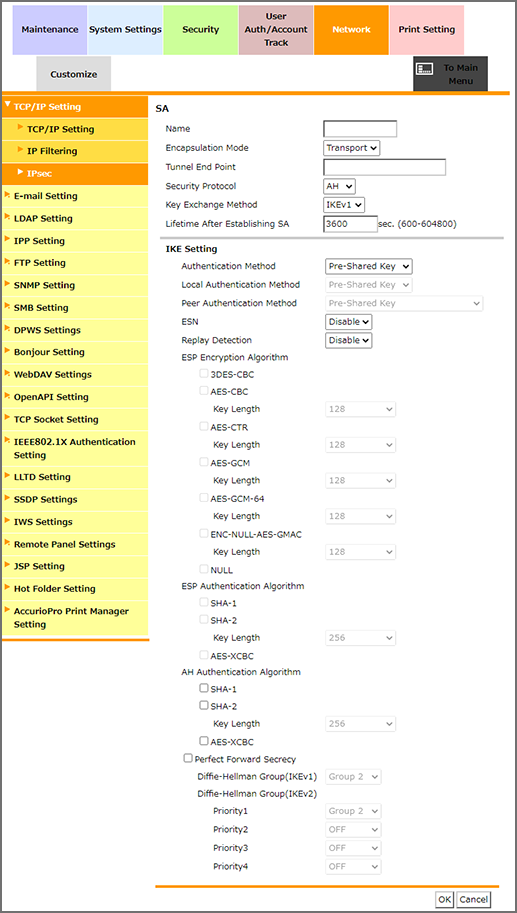This screenshot has width=517, height=913.
Task: Open the Key Exchange Method dropdown
Action: click(x=344, y=205)
